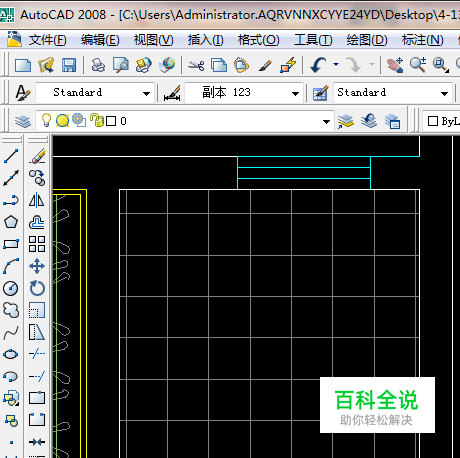Toggle layer 0 lock padlock
This screenshot has width=460, height=458.
coord(97,120)
